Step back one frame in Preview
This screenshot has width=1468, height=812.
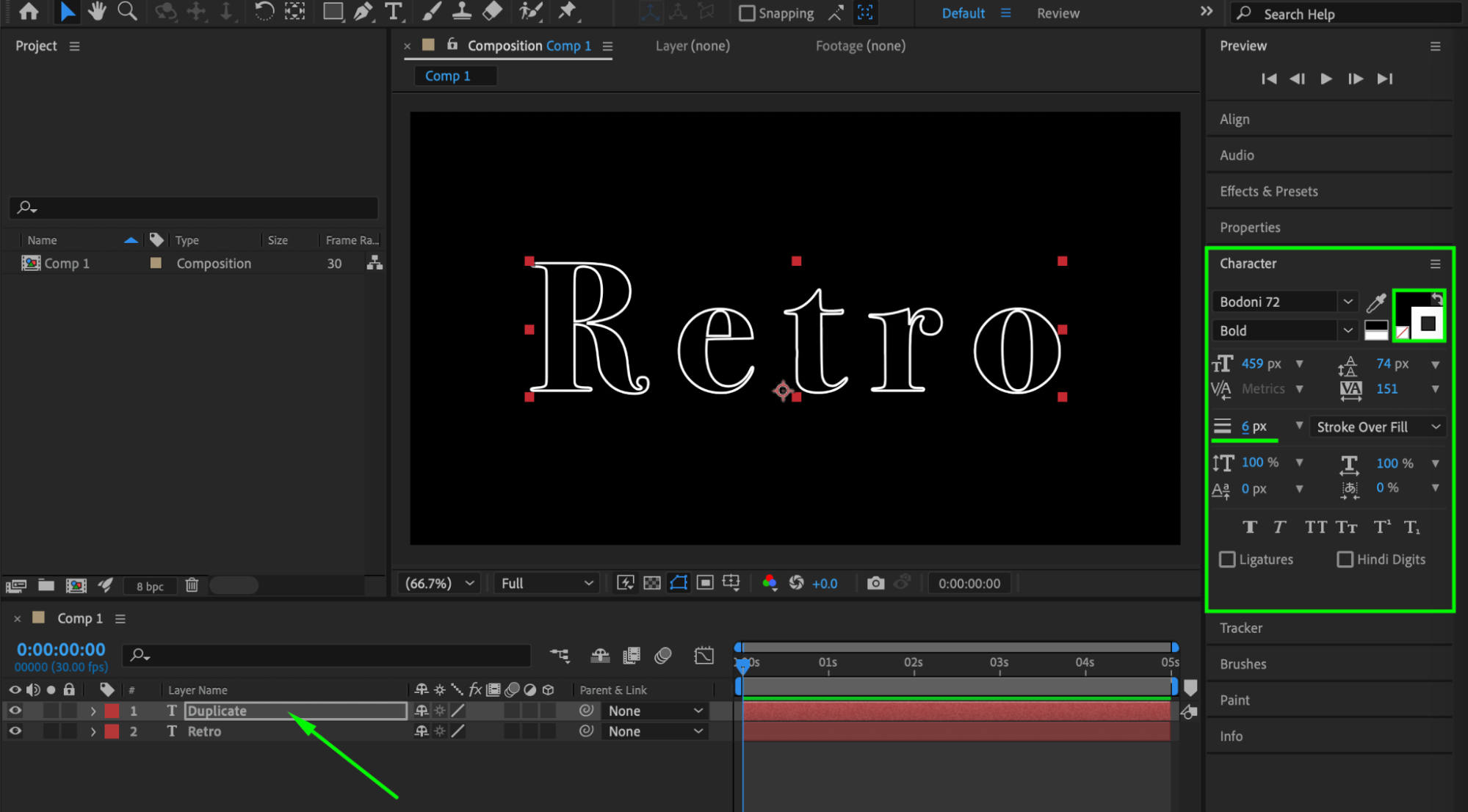click(1297, 79)
